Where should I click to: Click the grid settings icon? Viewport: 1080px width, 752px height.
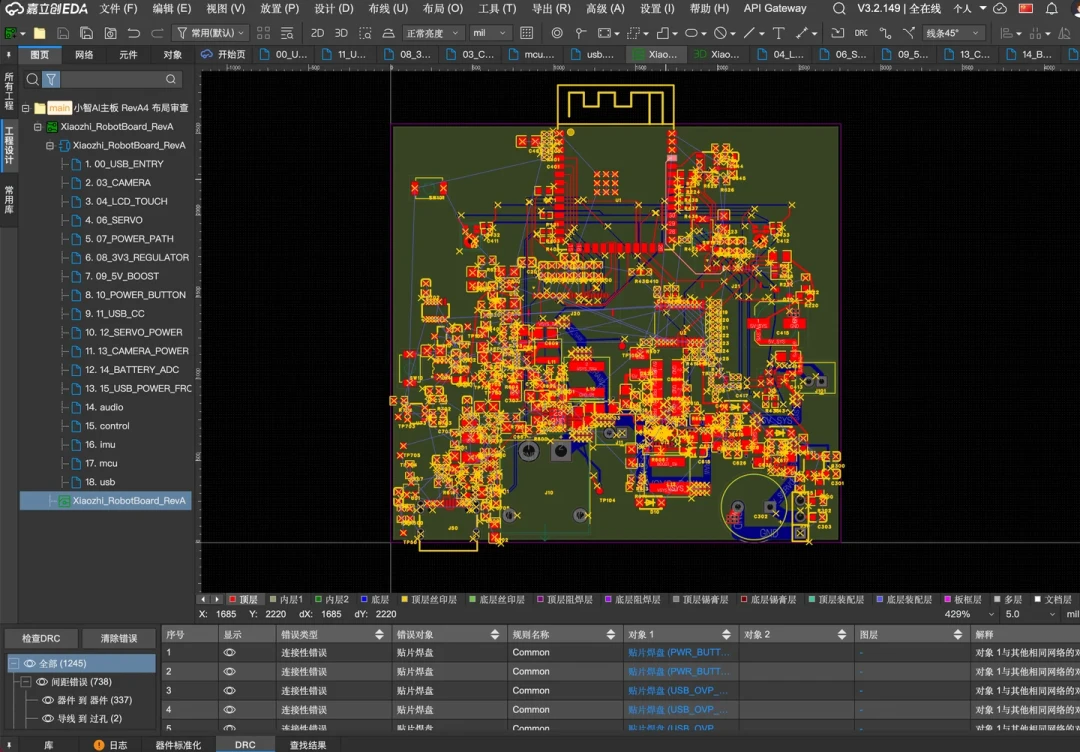(x=526, y=33)
